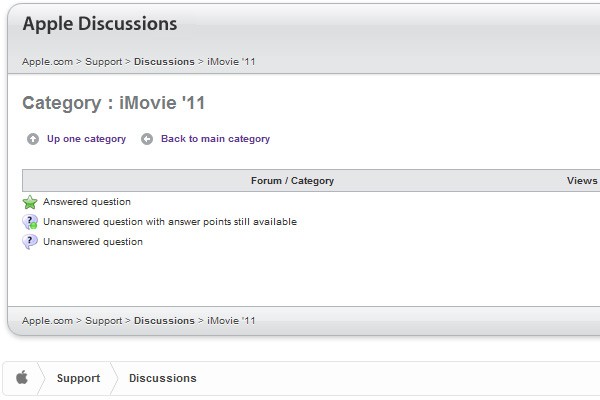
Task: Click the Back to main category arrow icon
Action: [x=147, y=139]
